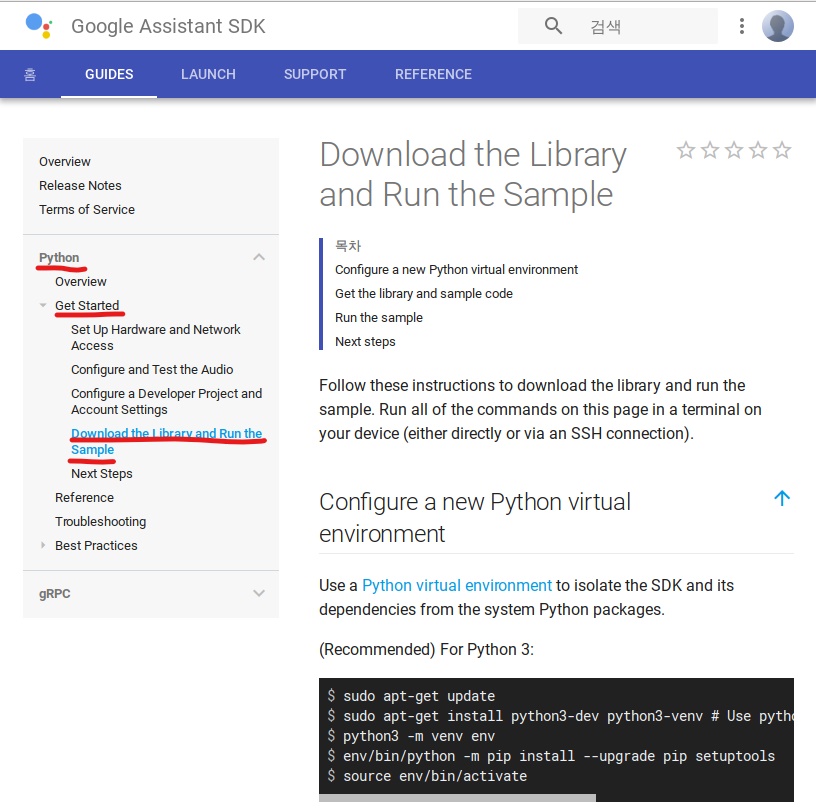Click the back-to-top arrow icon

782,498
